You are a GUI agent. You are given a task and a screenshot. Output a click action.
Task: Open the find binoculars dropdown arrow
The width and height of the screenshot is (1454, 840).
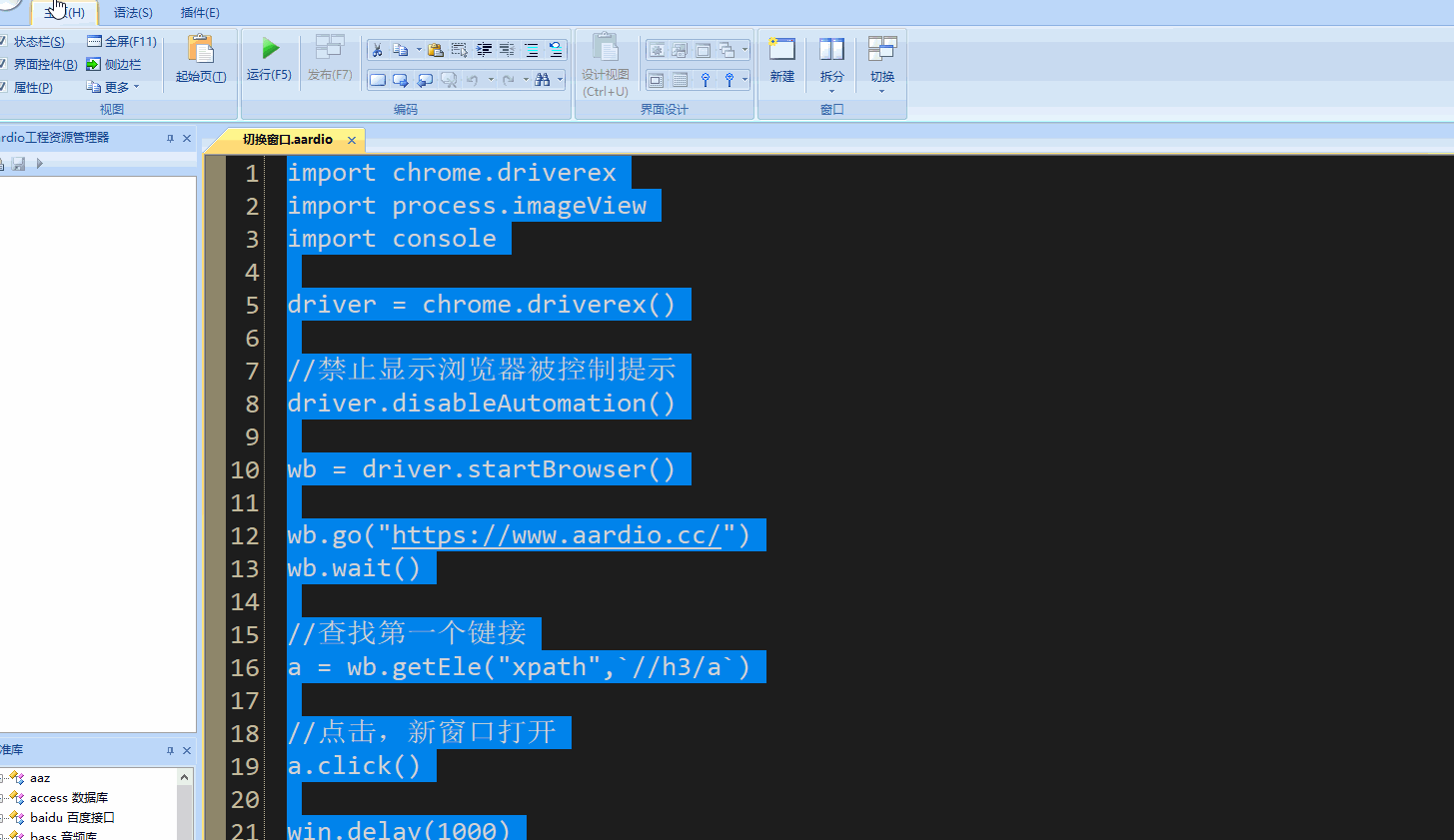point(560,80)
